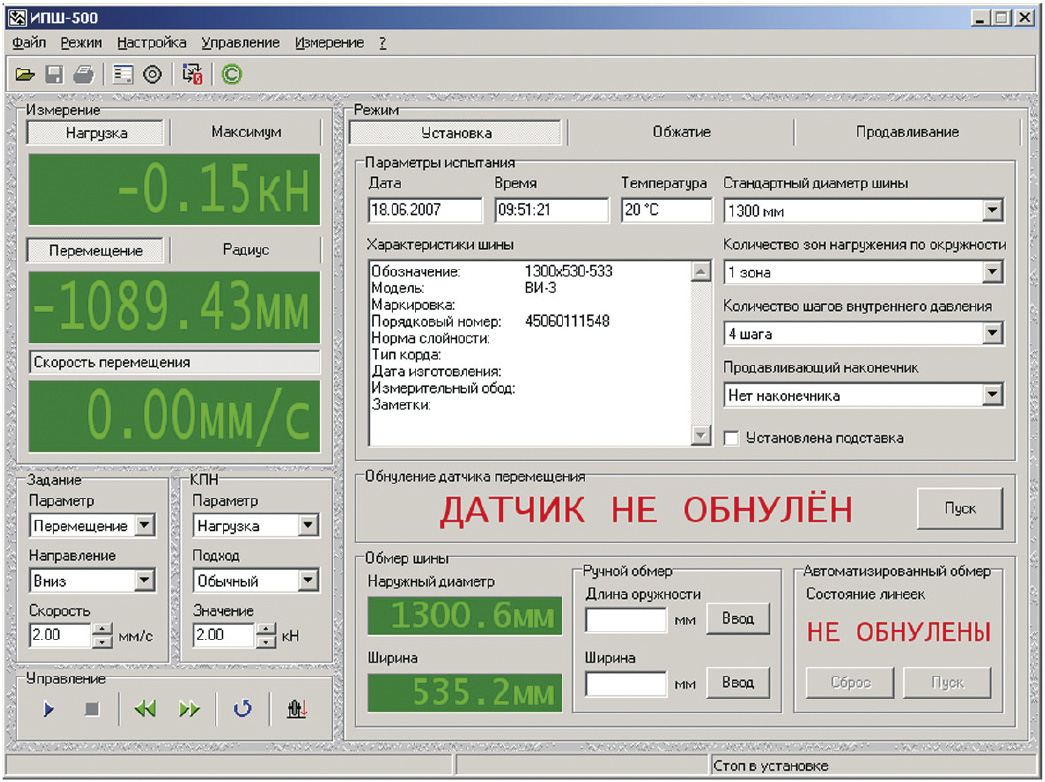
Task: Print using the printer toolbar icon
Action: 83,74
